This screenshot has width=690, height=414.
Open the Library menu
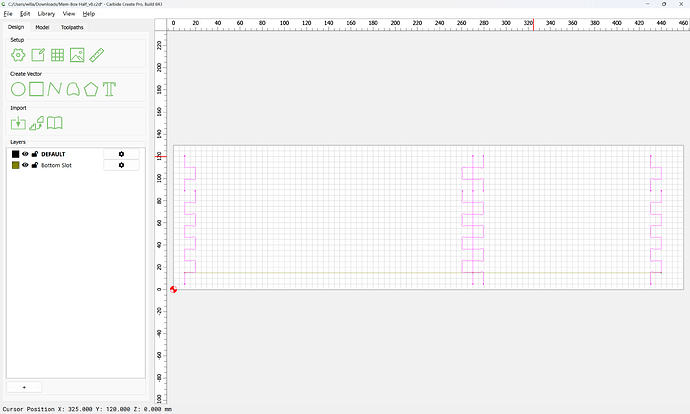(46, 14)
